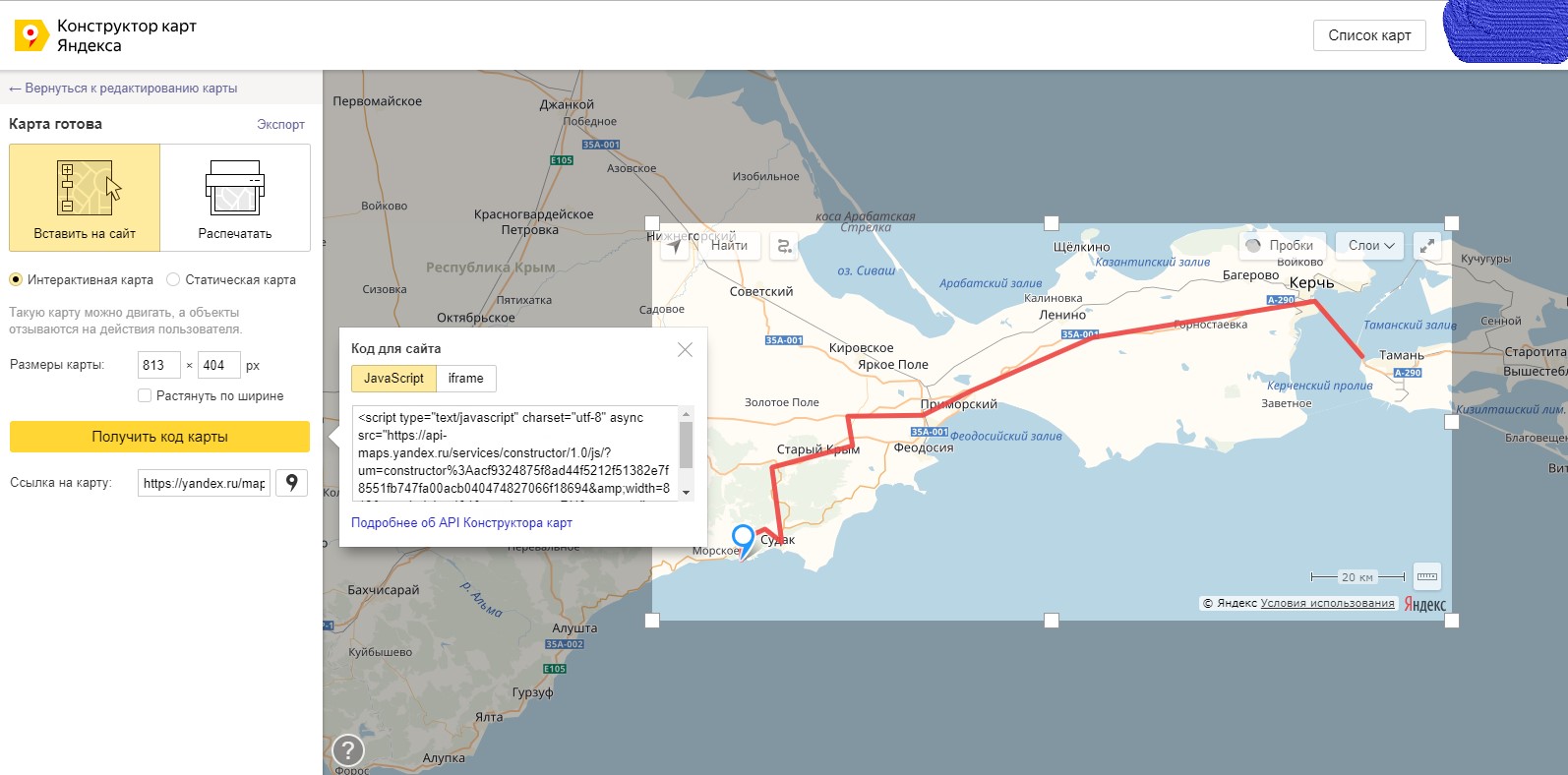This screenshot has height=775, width=1568.
Task: Click the blue placemark near Судак
Action: coord(744,539)
